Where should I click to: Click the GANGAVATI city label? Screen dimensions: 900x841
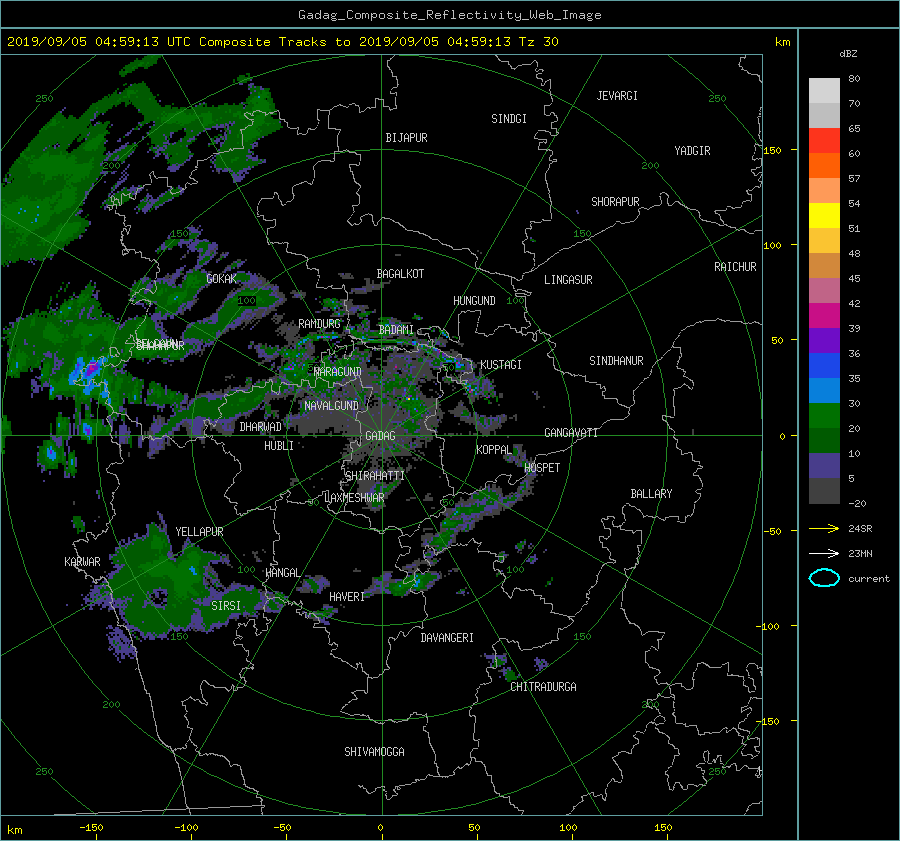coord(571,433)
